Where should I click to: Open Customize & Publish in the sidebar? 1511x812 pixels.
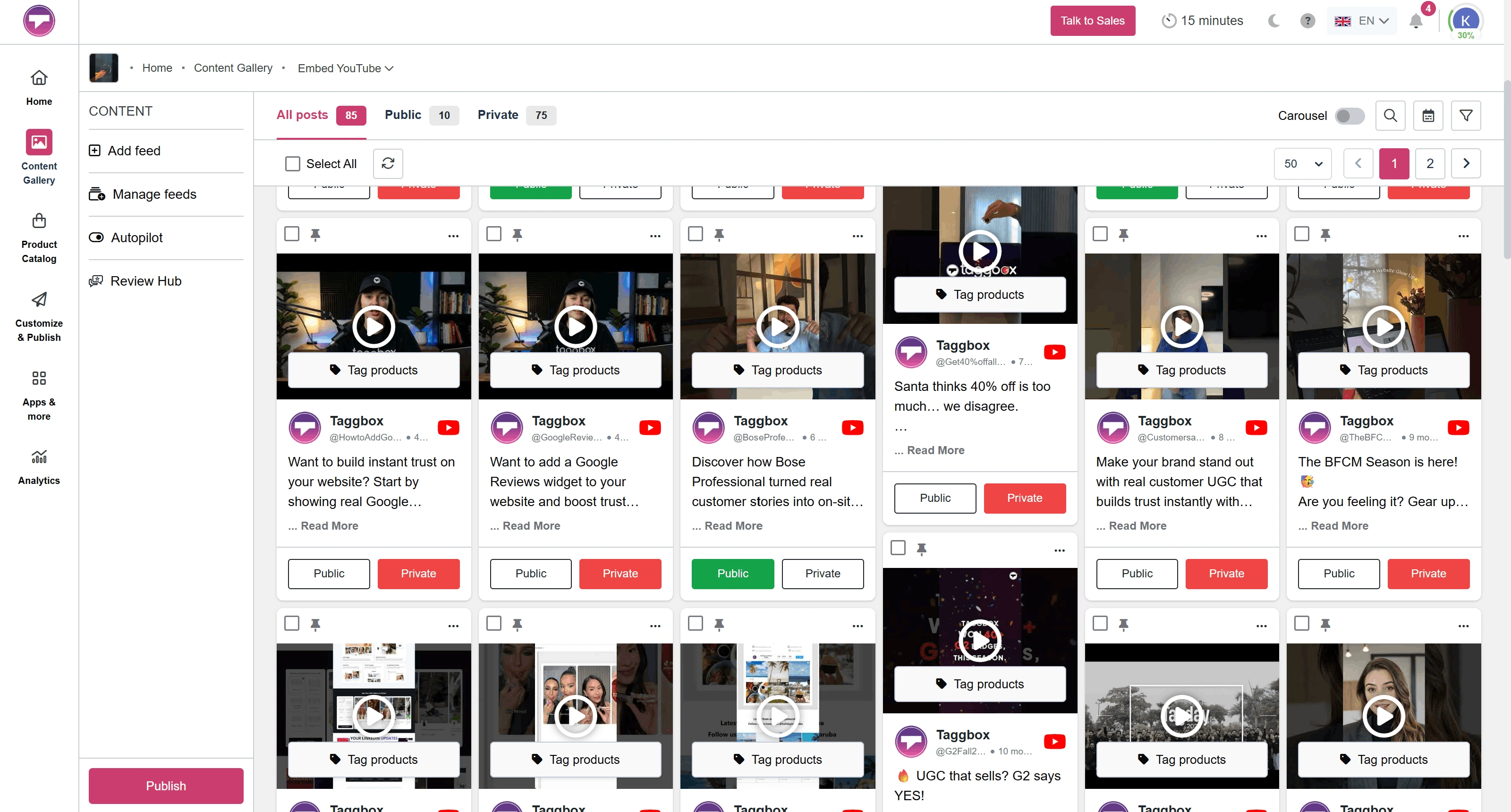[x=39, y=317]
